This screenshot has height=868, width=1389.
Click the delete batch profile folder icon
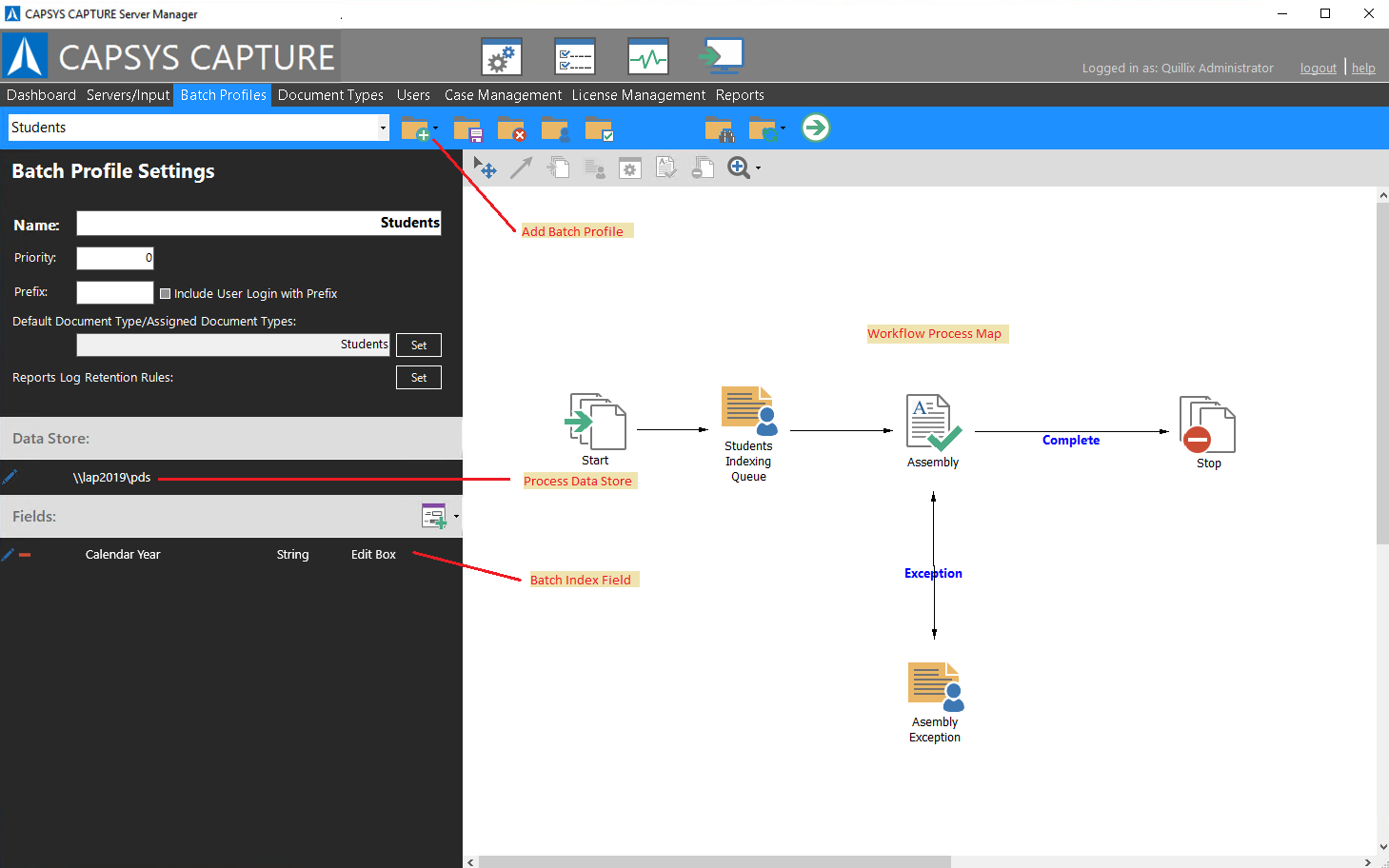pos(511,128)
